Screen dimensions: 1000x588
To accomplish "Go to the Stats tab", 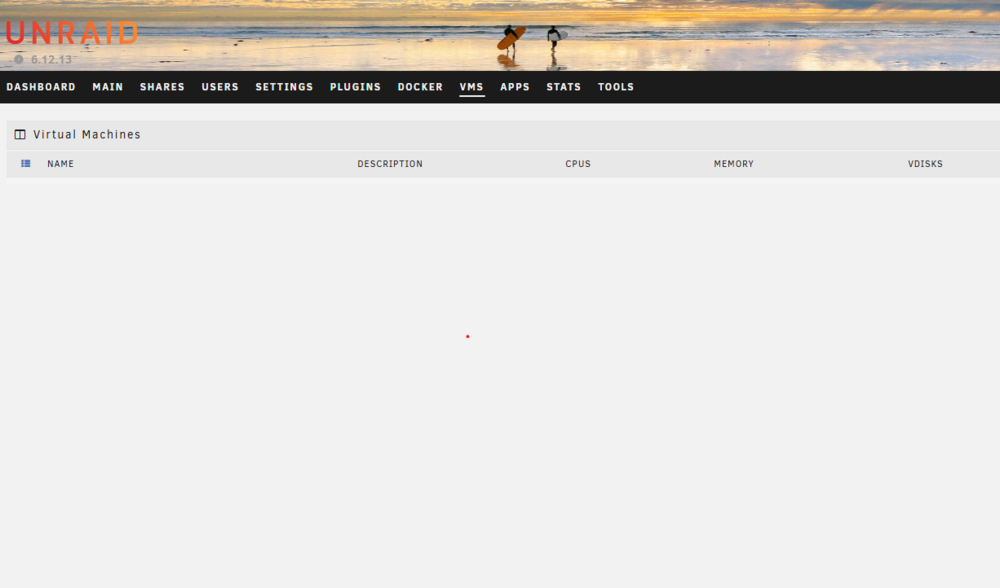I will tap(564, 87).
